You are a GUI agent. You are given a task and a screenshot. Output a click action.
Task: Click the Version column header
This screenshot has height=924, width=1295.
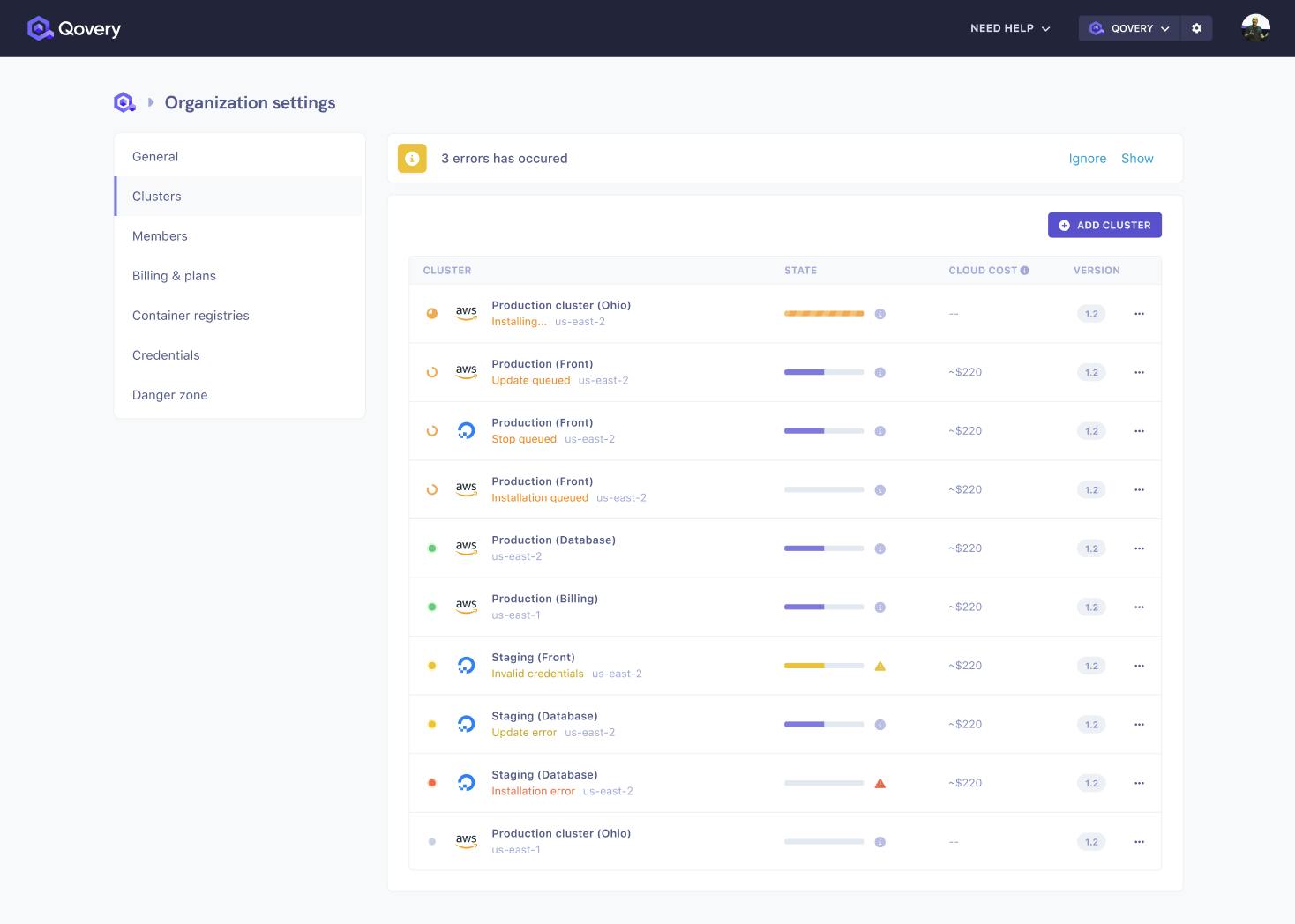[x=1097, y=271]
